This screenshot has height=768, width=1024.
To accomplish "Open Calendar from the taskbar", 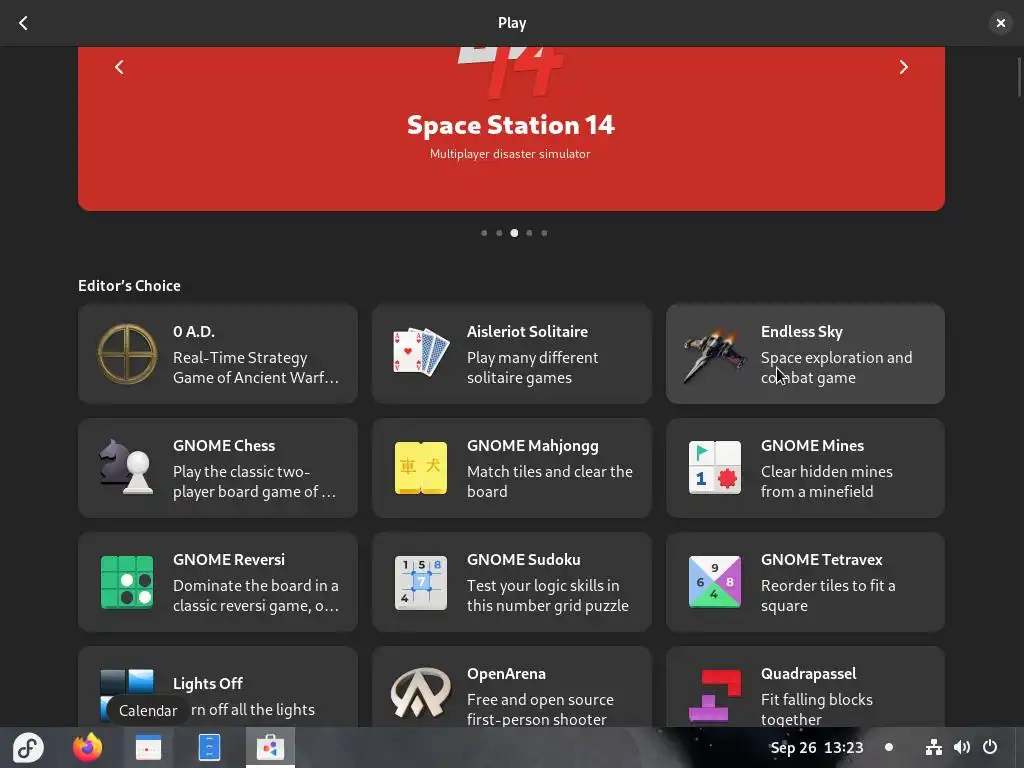I will (x=148, y=748).
